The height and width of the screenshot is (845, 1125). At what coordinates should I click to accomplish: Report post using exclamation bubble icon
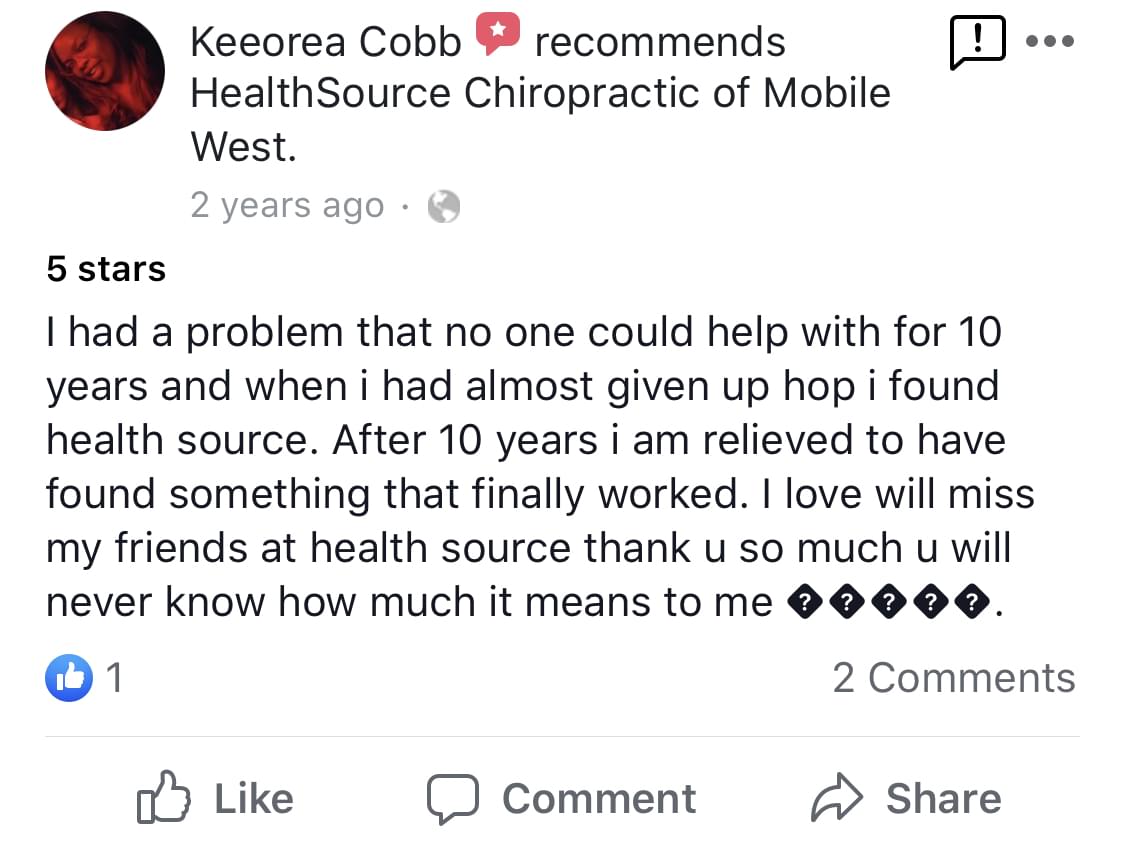coord(977,45)
